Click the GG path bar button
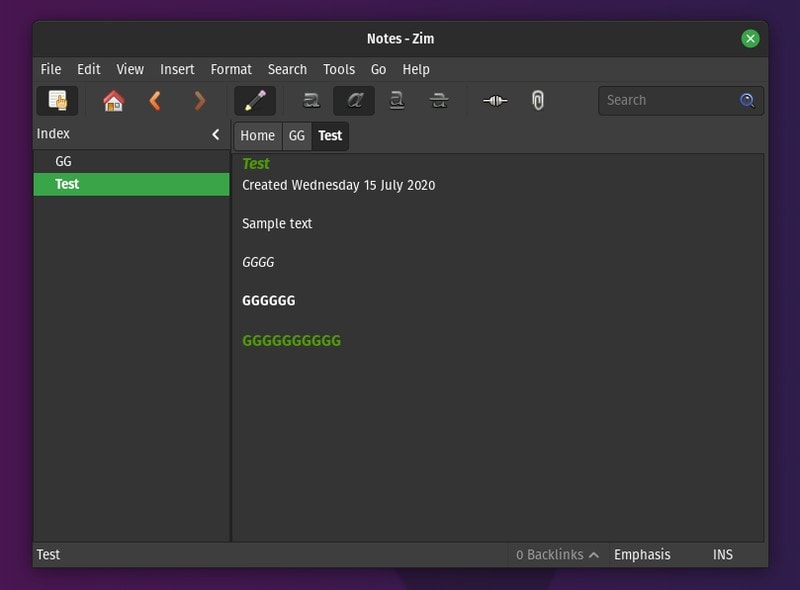Screen dimensions: 800x590 coord(296,136)
